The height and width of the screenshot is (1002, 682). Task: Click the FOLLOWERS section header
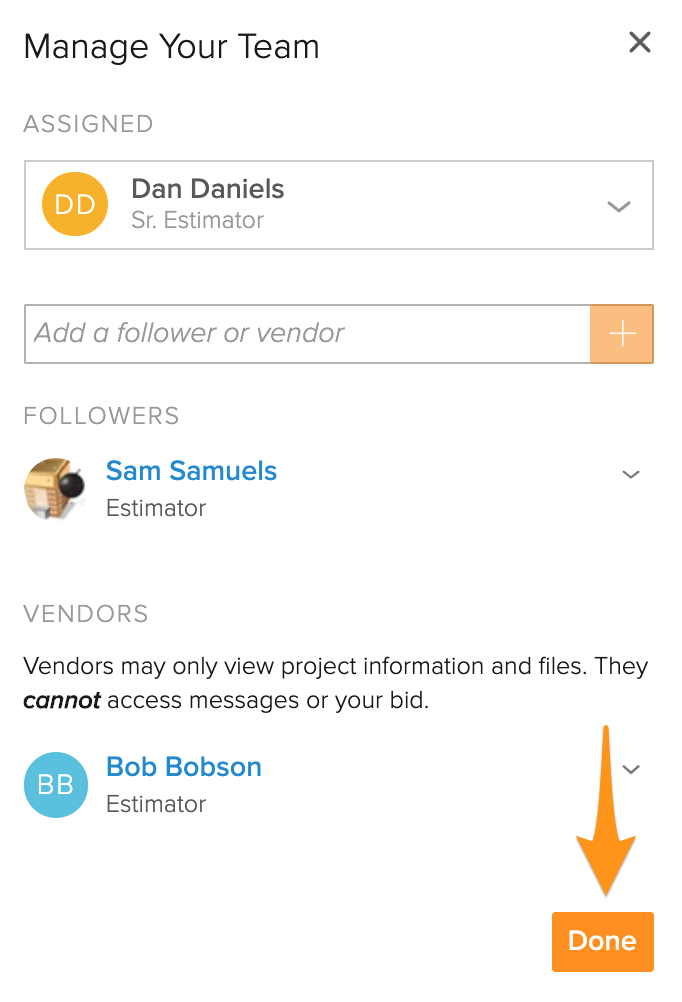[x=101, y=416]
